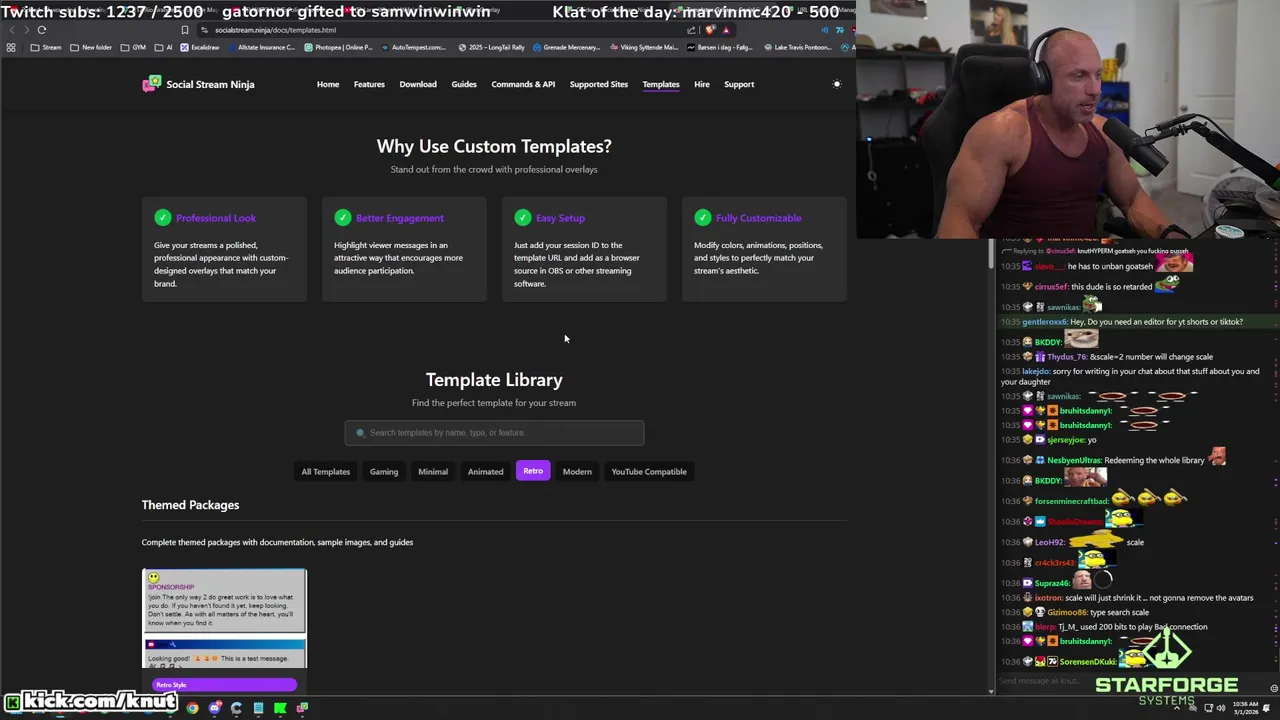
Task: Open the Stream bookmarks folder
Action: click(x=46, y=47)
